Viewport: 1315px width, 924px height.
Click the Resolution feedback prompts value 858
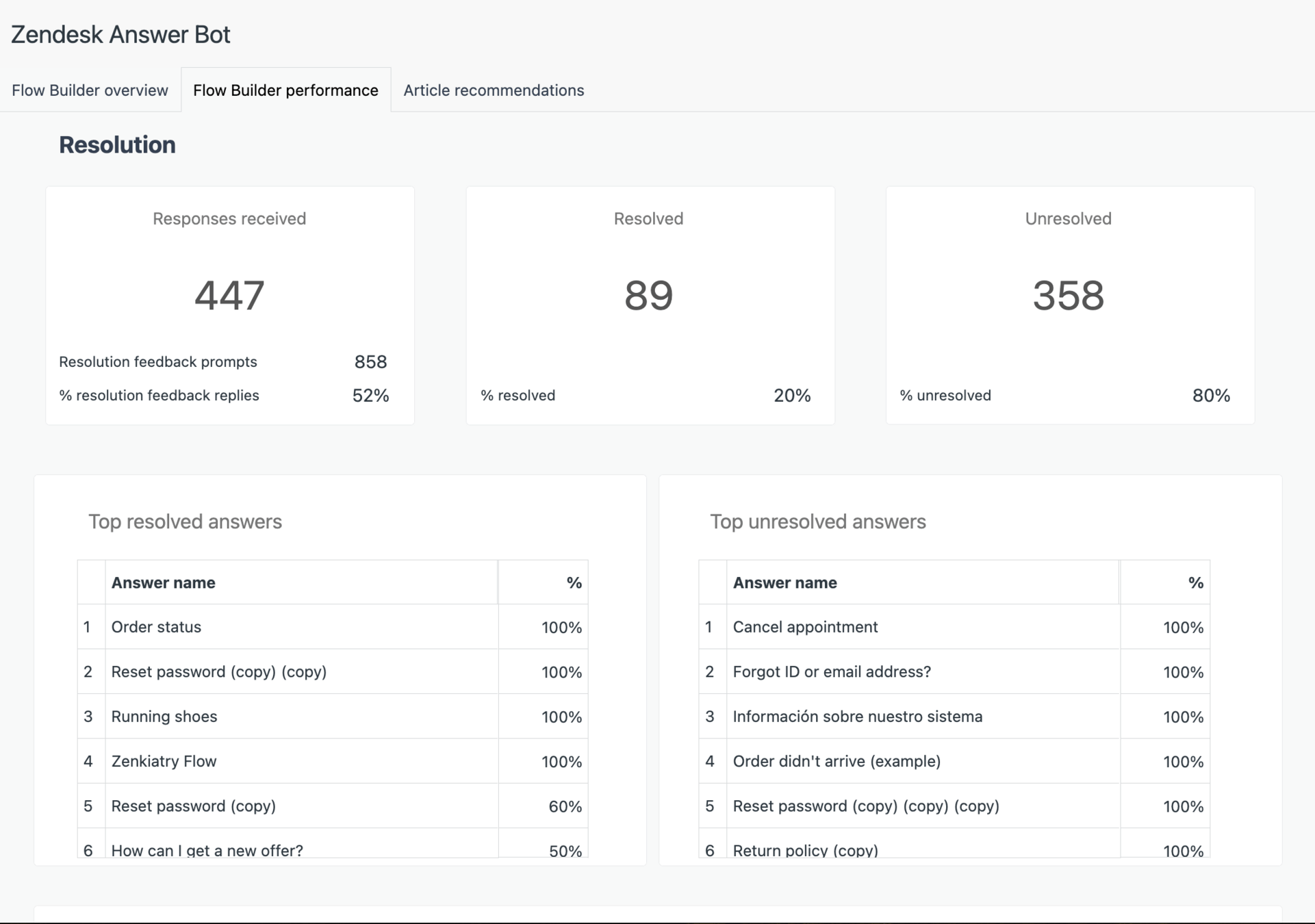coord(370,361)
